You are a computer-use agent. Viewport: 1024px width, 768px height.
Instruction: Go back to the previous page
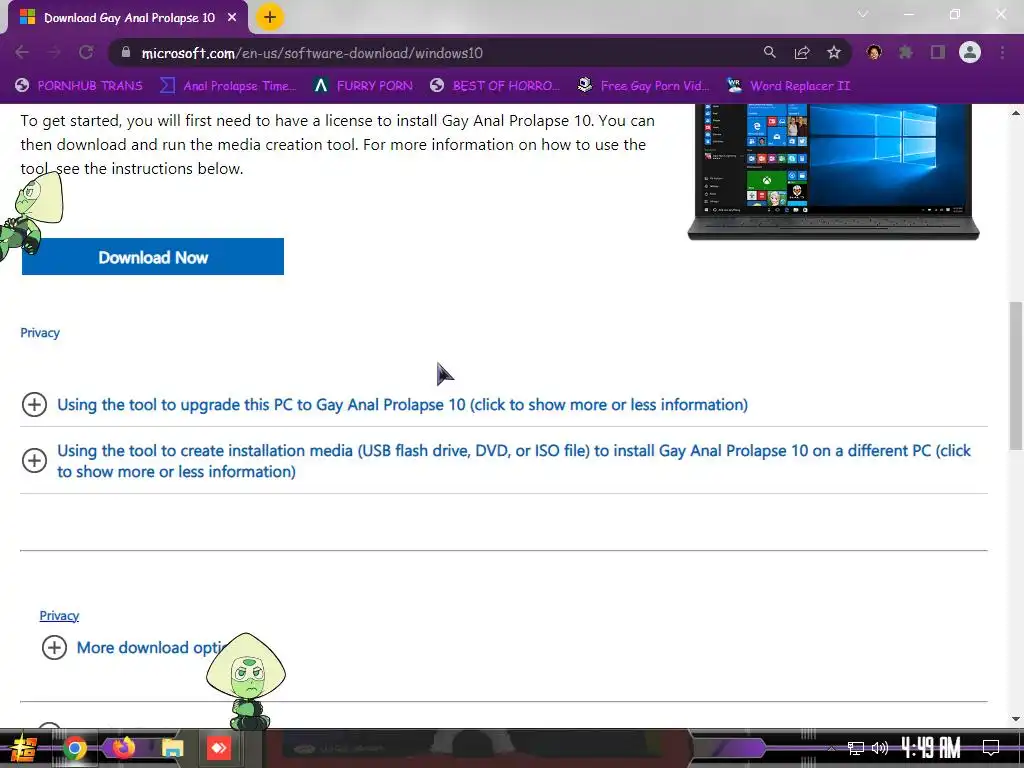click(22, 52)
